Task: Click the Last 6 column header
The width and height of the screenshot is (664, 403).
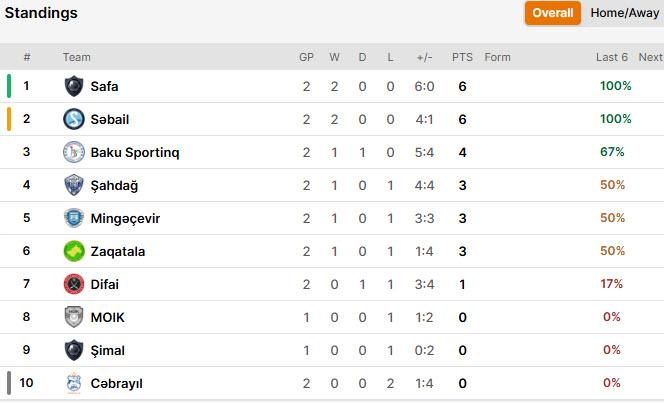Action: [x=612, y=57]
